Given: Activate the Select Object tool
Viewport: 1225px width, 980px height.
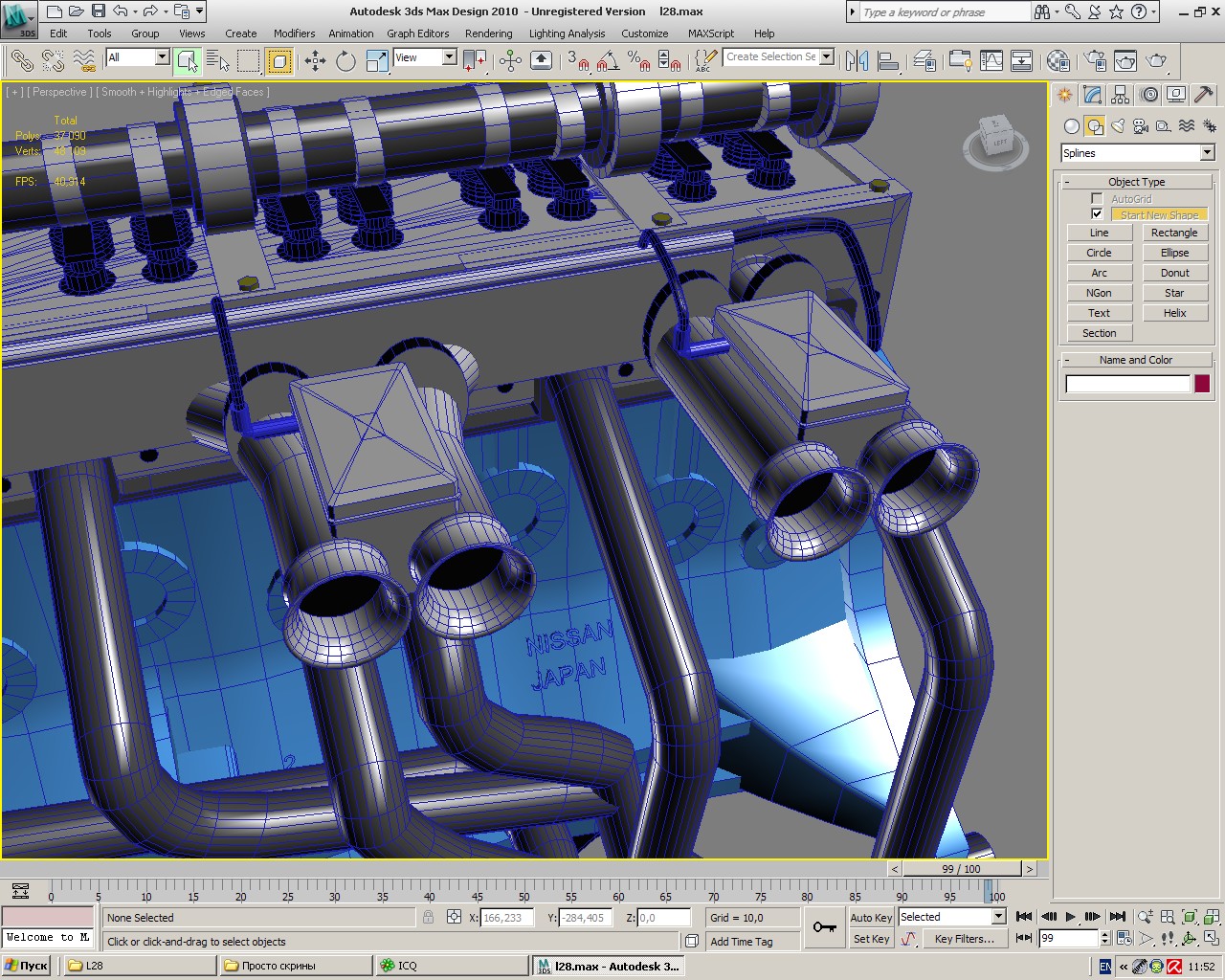Looking at the screenshot, I should (188, 61).
